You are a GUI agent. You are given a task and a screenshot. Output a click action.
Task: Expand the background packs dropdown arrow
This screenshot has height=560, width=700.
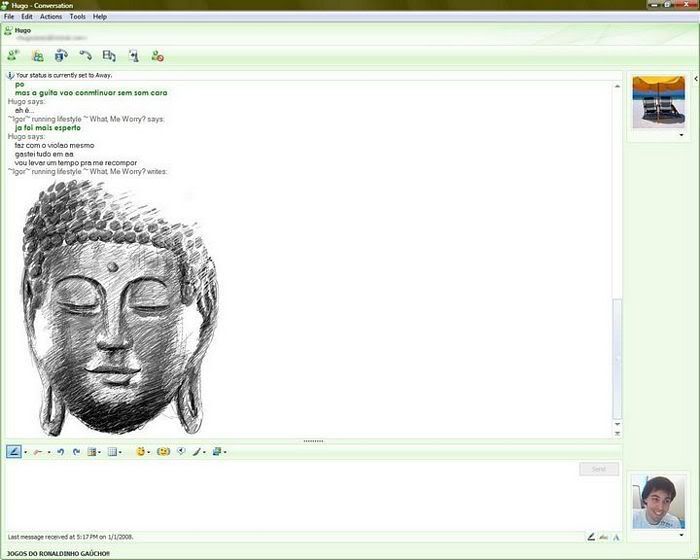coord(225,452)
